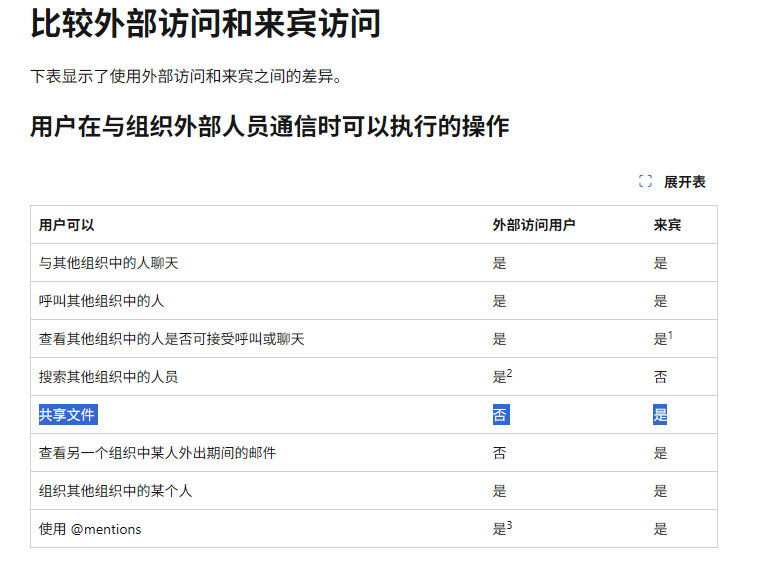Click the 搜索其他组织中的人员 row text
773x570 pixels.
(108, 377)
